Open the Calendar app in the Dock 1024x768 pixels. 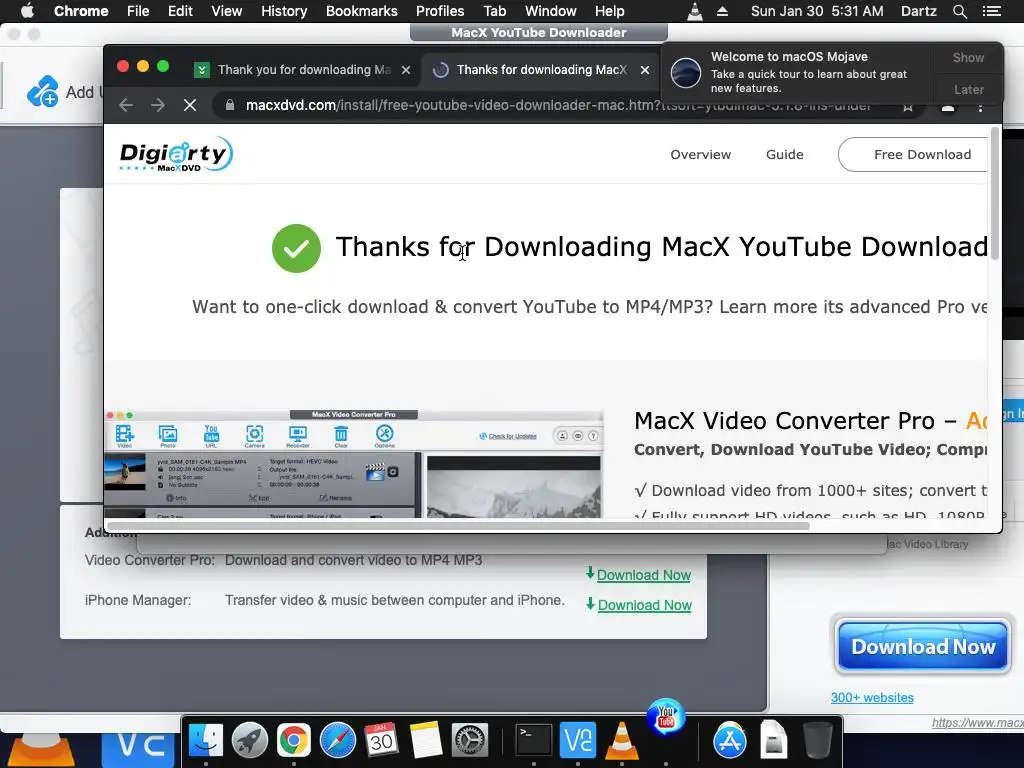pyautogui.click(x=381, y=741)
